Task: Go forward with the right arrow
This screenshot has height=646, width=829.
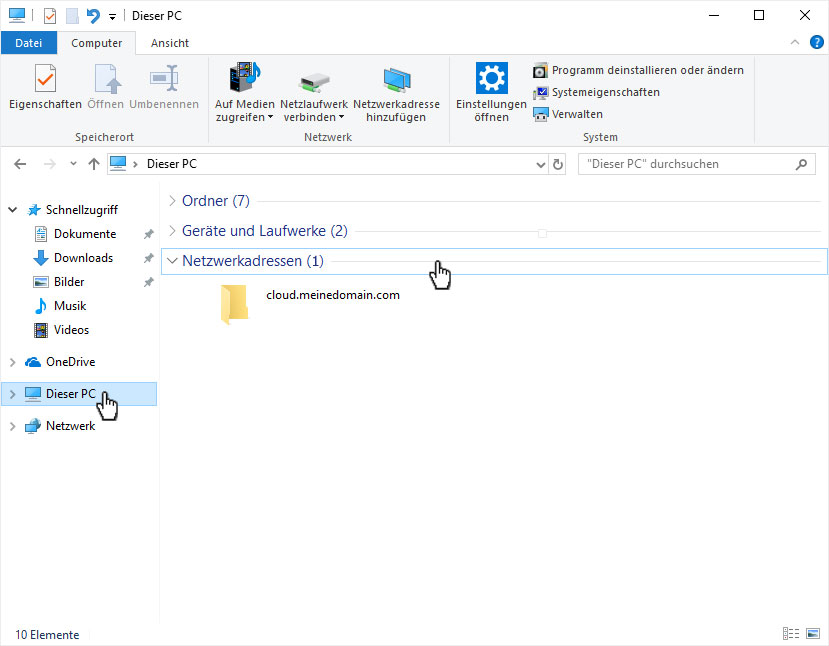Action: pos(50,164)
